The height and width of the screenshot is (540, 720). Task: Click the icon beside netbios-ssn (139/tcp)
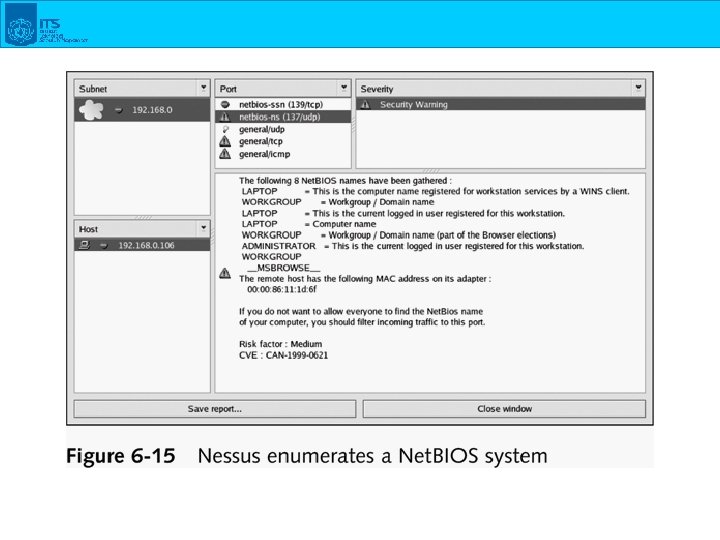[x=225, y=105]
